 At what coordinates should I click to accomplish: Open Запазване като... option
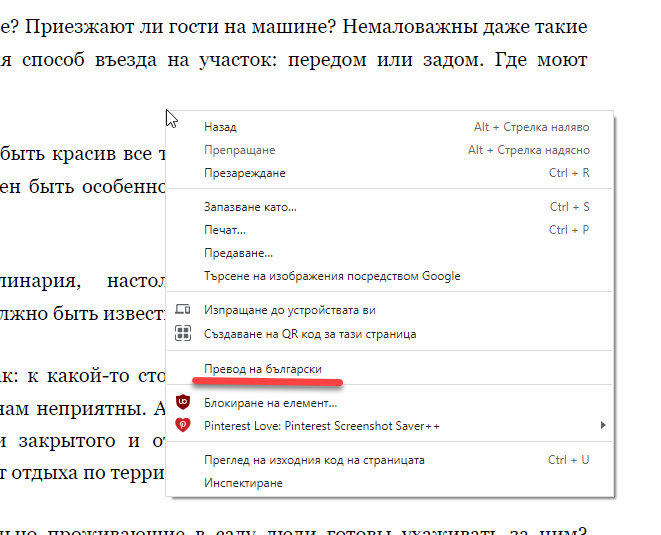(390, 207)
